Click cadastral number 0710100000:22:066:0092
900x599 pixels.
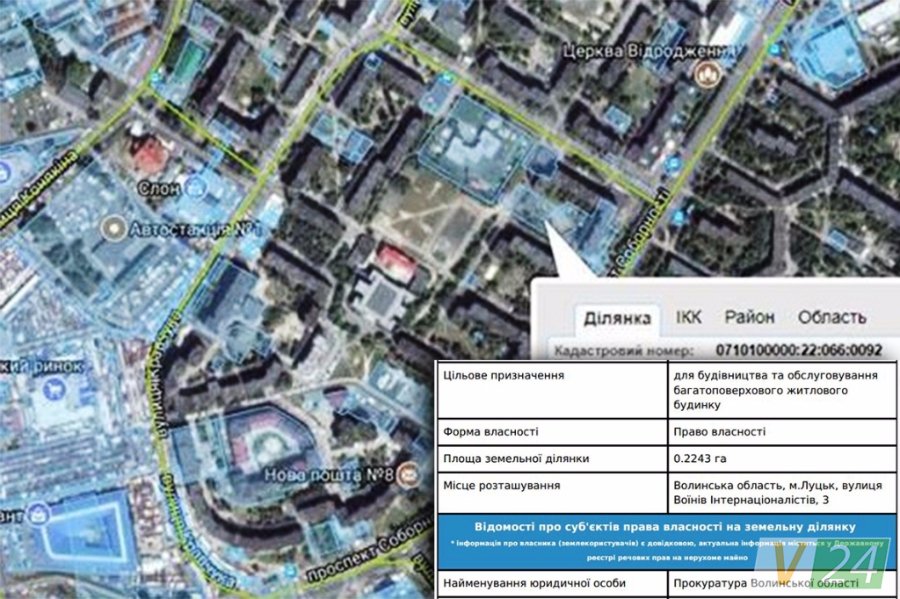click(800, 350)
